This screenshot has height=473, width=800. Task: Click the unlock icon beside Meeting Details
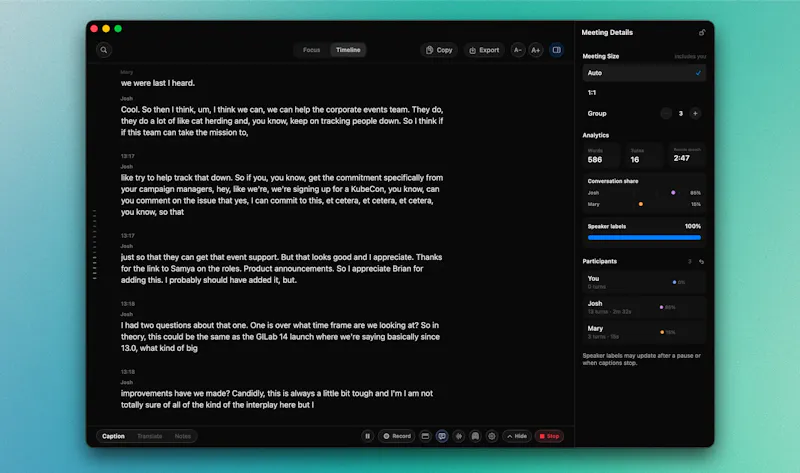(x=702, y=33)
